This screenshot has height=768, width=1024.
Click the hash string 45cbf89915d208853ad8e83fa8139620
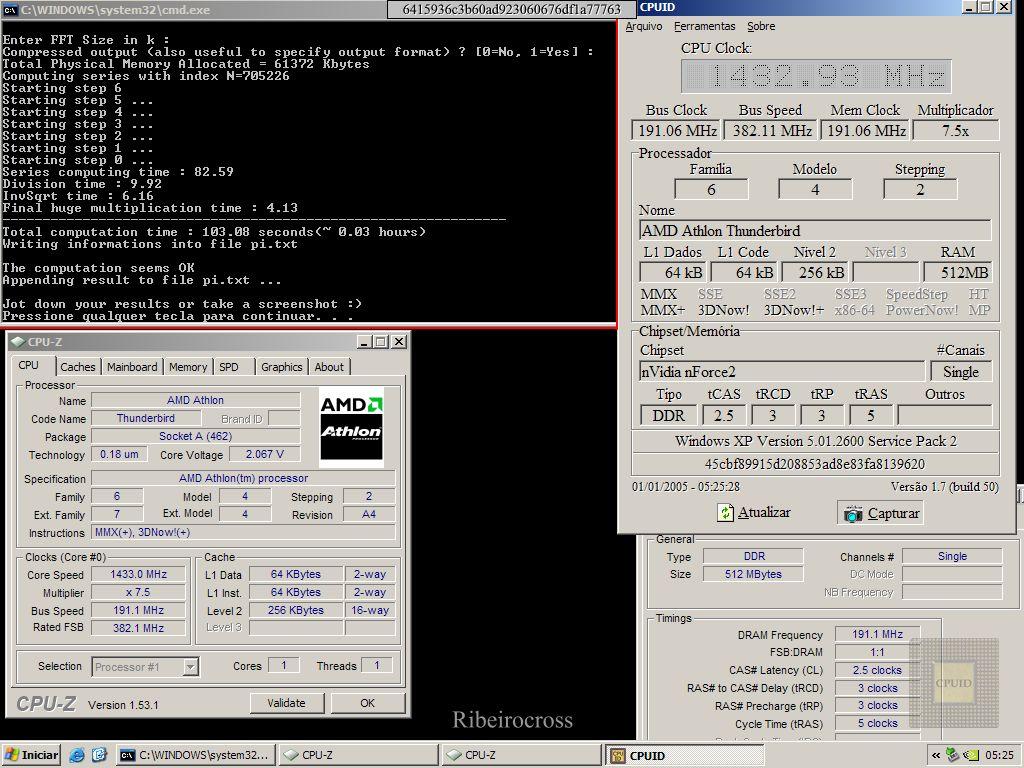pyautogui.click(x=815, y=464)
